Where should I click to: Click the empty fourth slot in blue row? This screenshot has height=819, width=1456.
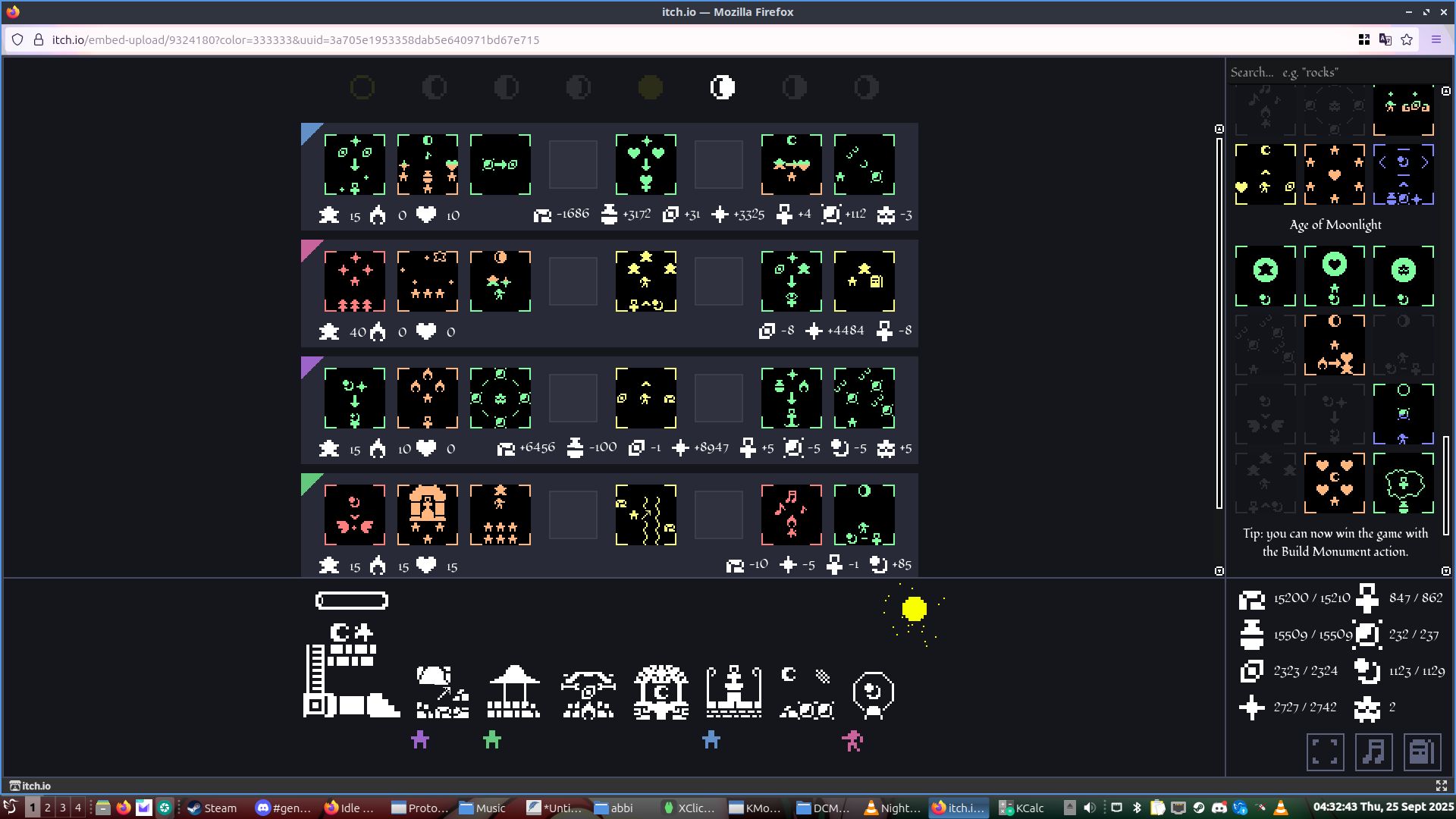click(x=573, y=165)
